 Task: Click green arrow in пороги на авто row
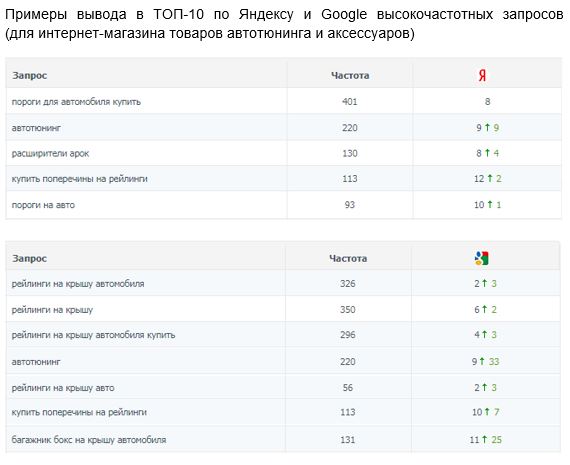coord(490,204)
